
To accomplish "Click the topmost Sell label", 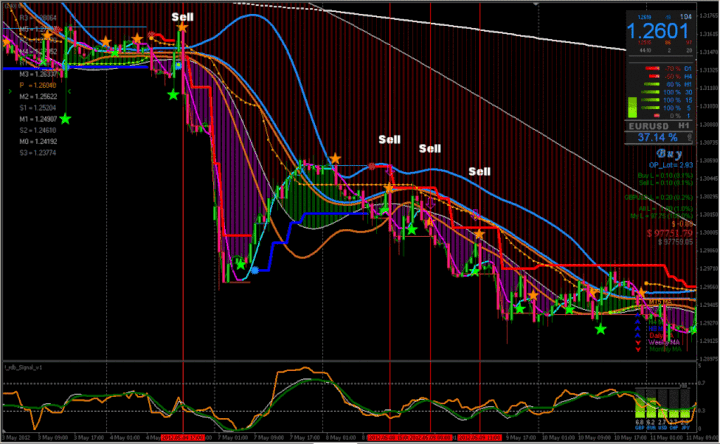I will (182, 17).
